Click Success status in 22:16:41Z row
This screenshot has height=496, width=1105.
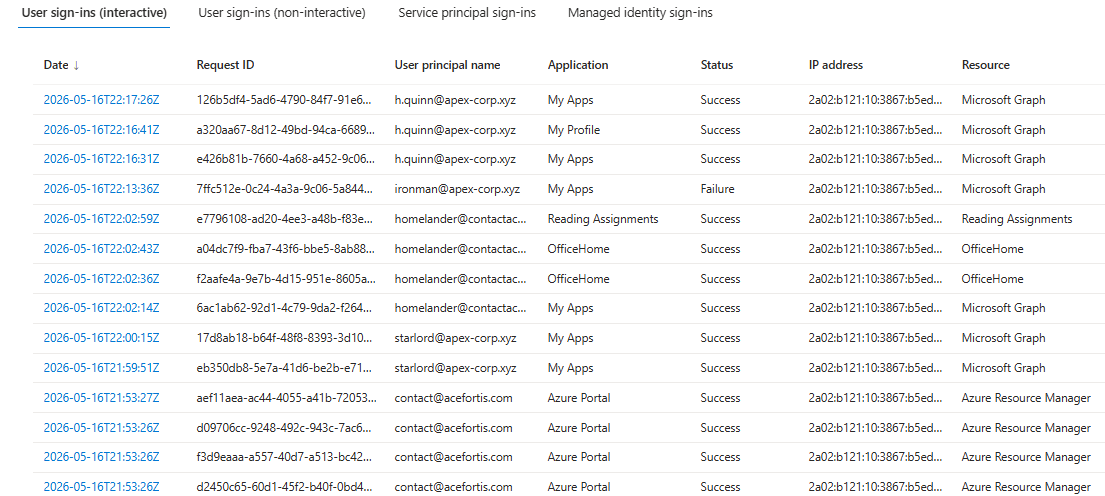pyautogui.click(x=720, y=130)
